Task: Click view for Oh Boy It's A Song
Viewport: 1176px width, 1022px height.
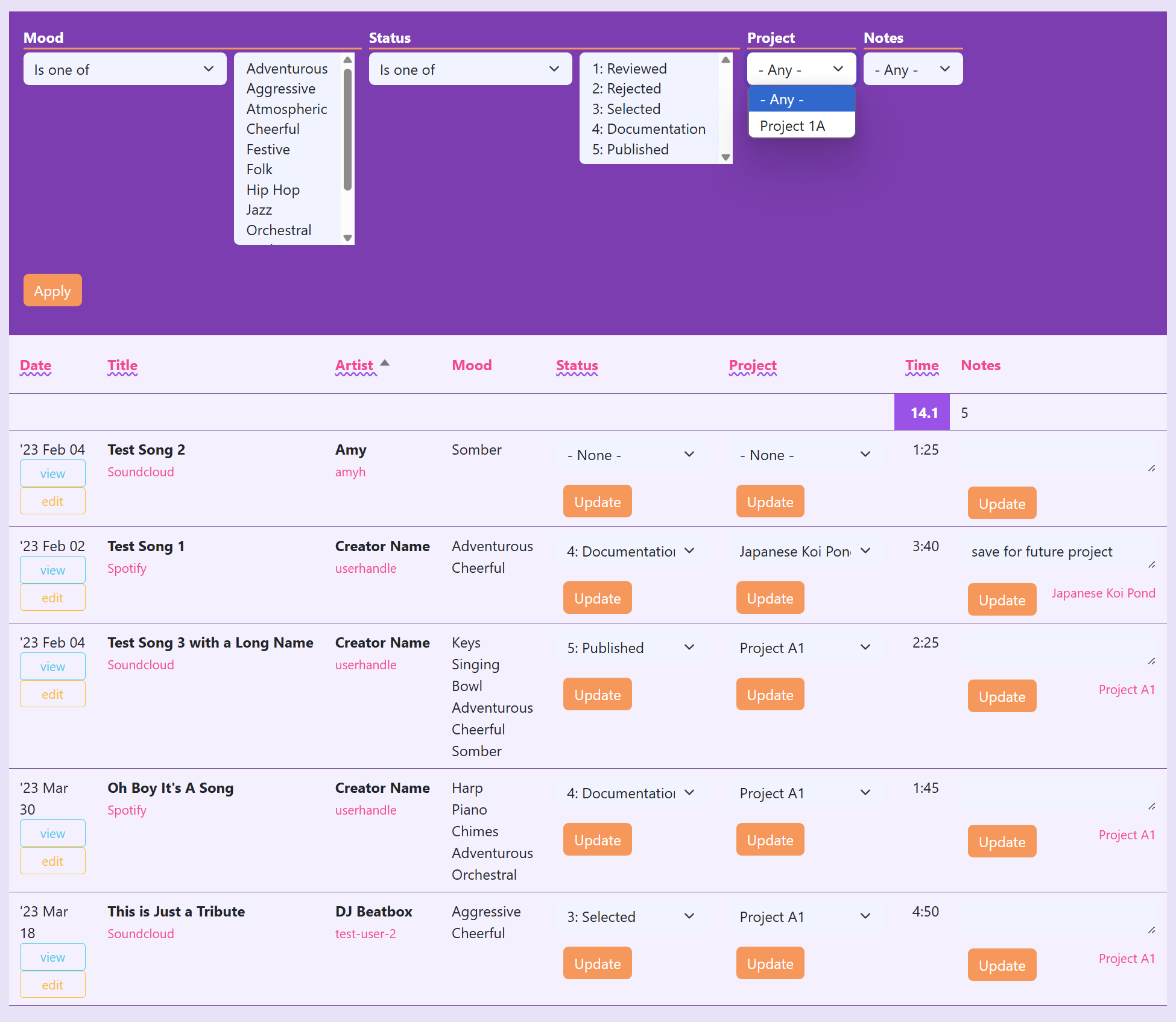Action: click(52, 834)
